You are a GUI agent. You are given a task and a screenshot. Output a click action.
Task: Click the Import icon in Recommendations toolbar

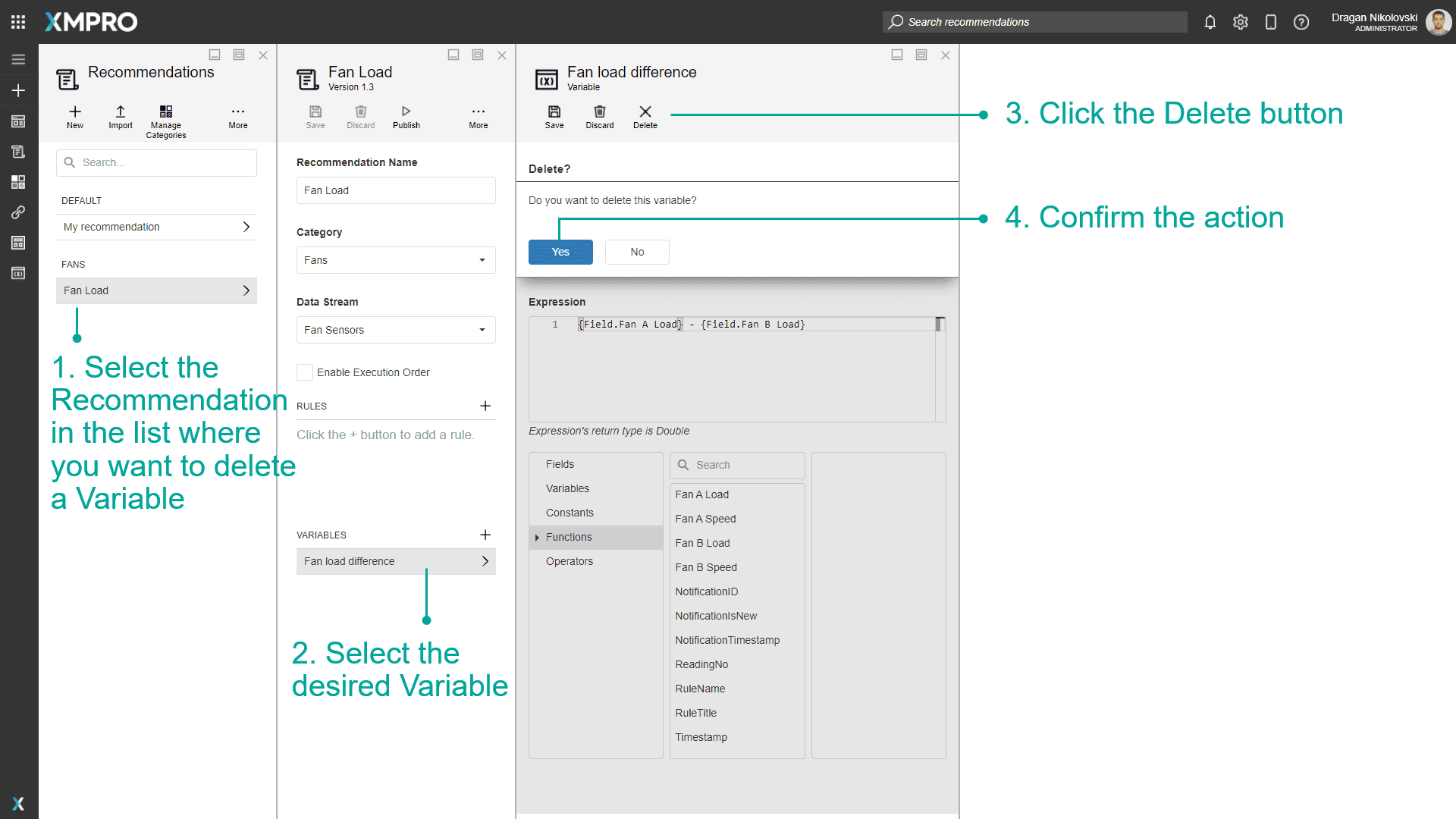(120, 118)
